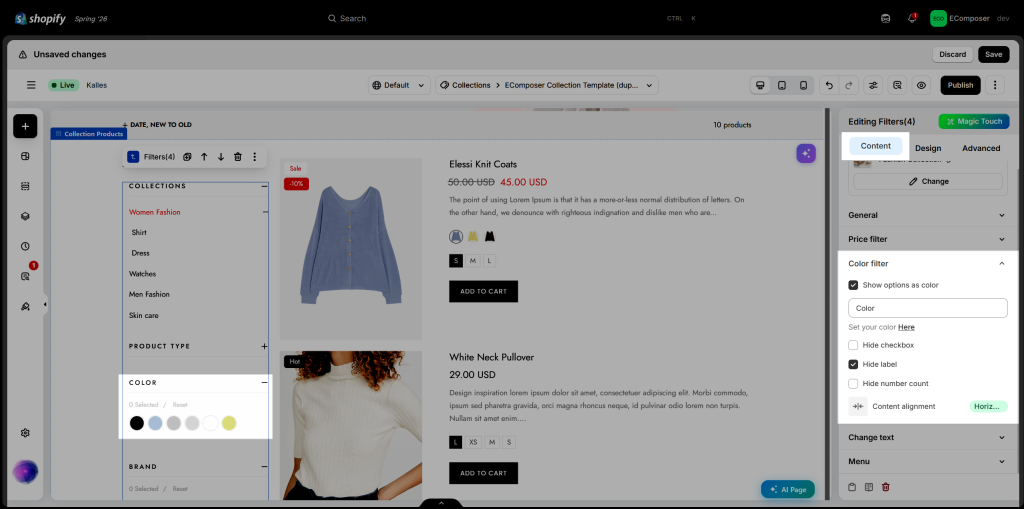Select size XS for White Neck Pullover
The image size is (1024, 509).
pyautogui.click(x=473, y=442)
